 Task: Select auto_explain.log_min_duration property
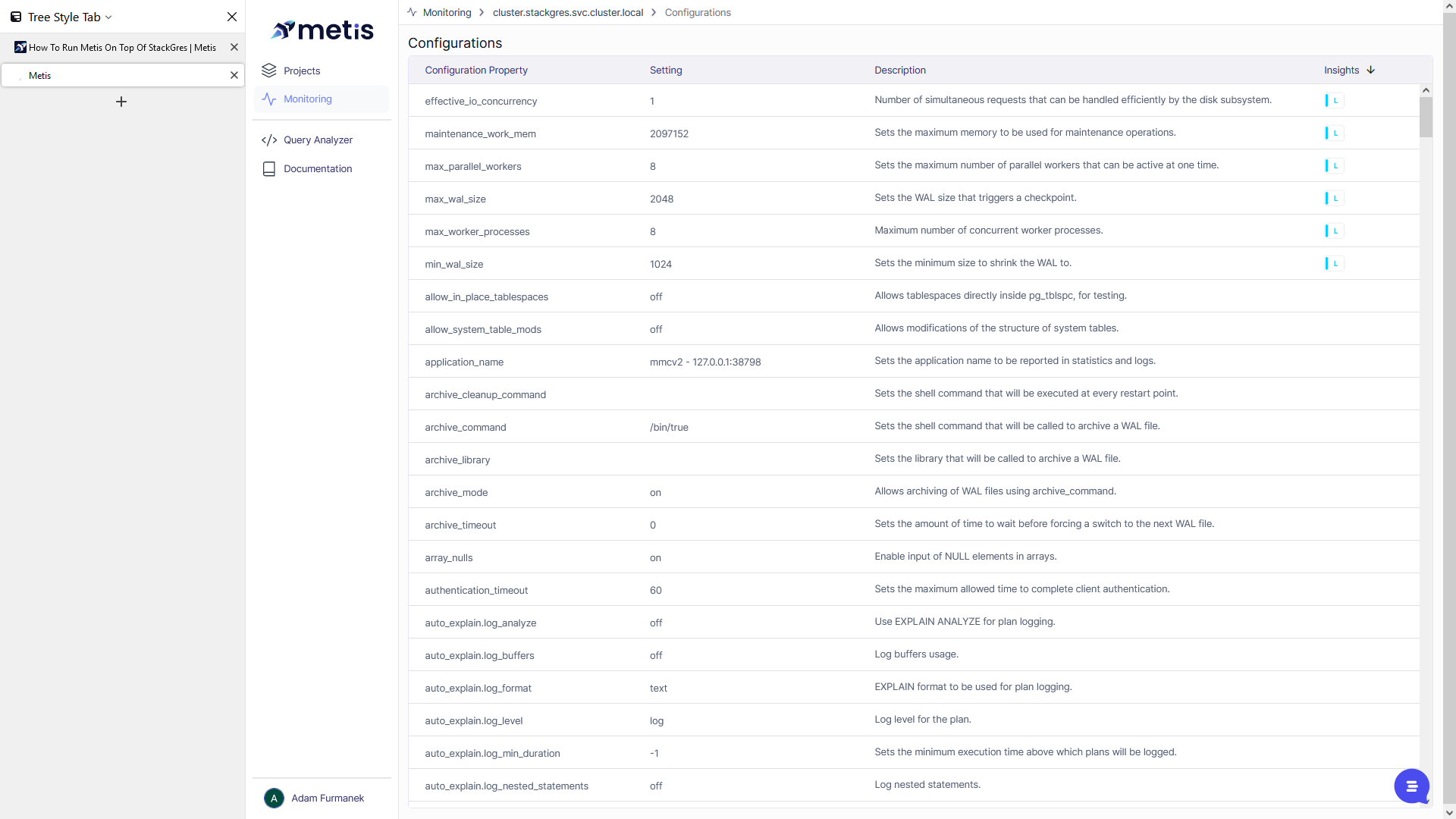492,753
